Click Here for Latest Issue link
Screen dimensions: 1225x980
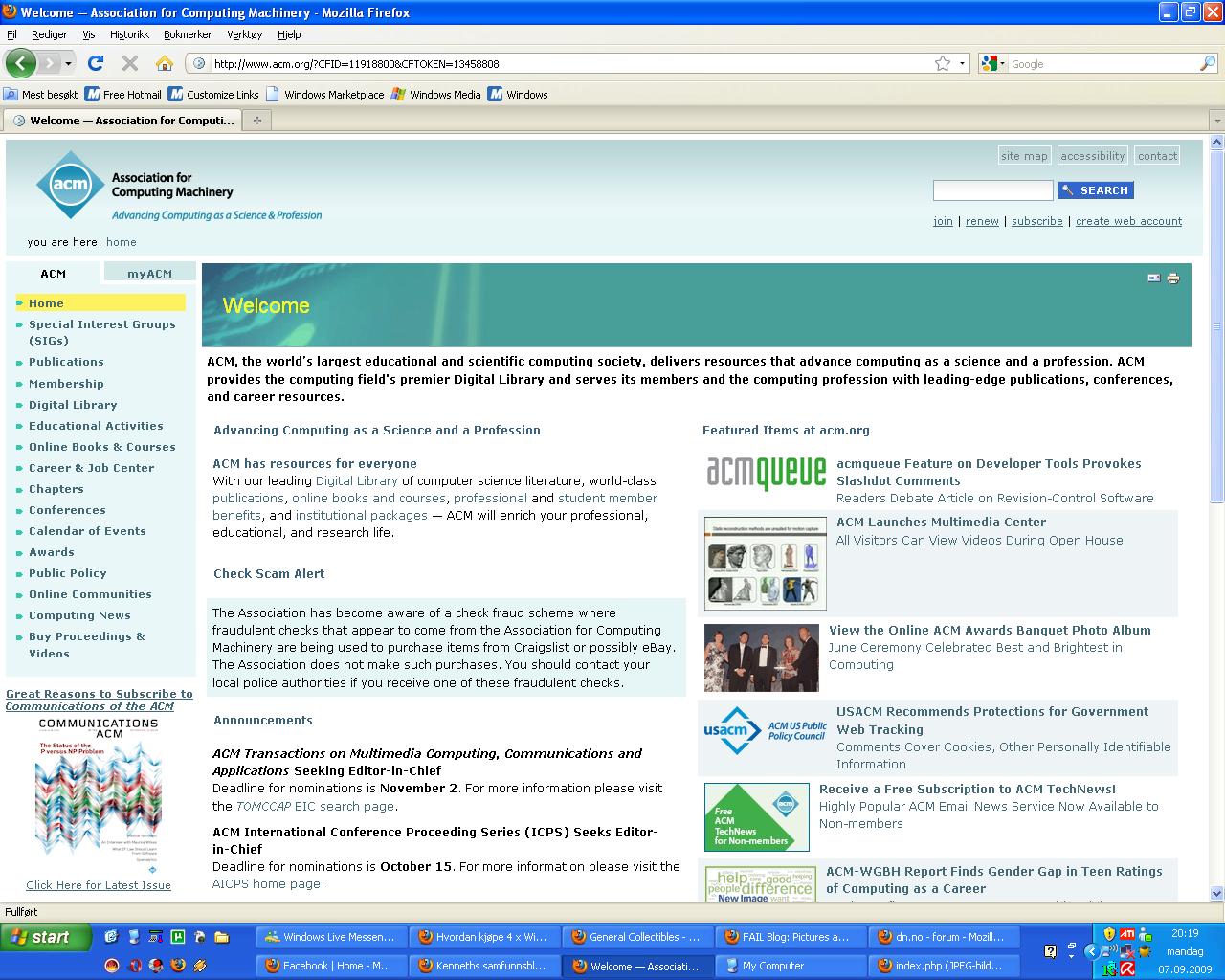click(99, 885)
